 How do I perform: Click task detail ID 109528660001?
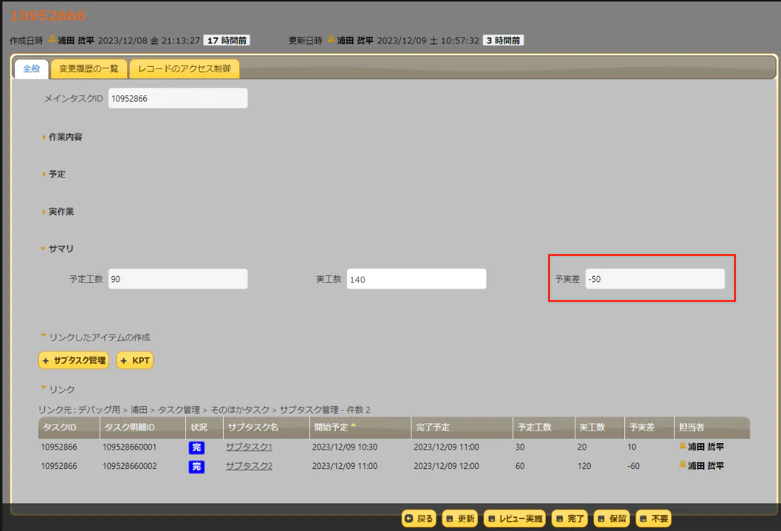click(130, 447)
